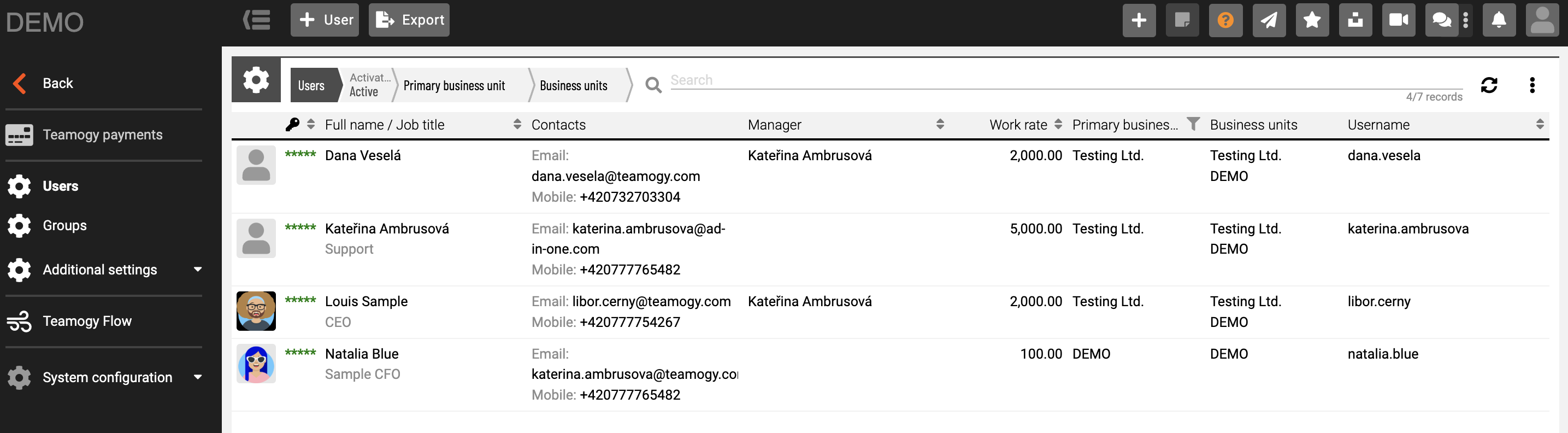The image size is (1568, 433).
Task: Click the 4/7 records counter
Action: coord(1434,97)
